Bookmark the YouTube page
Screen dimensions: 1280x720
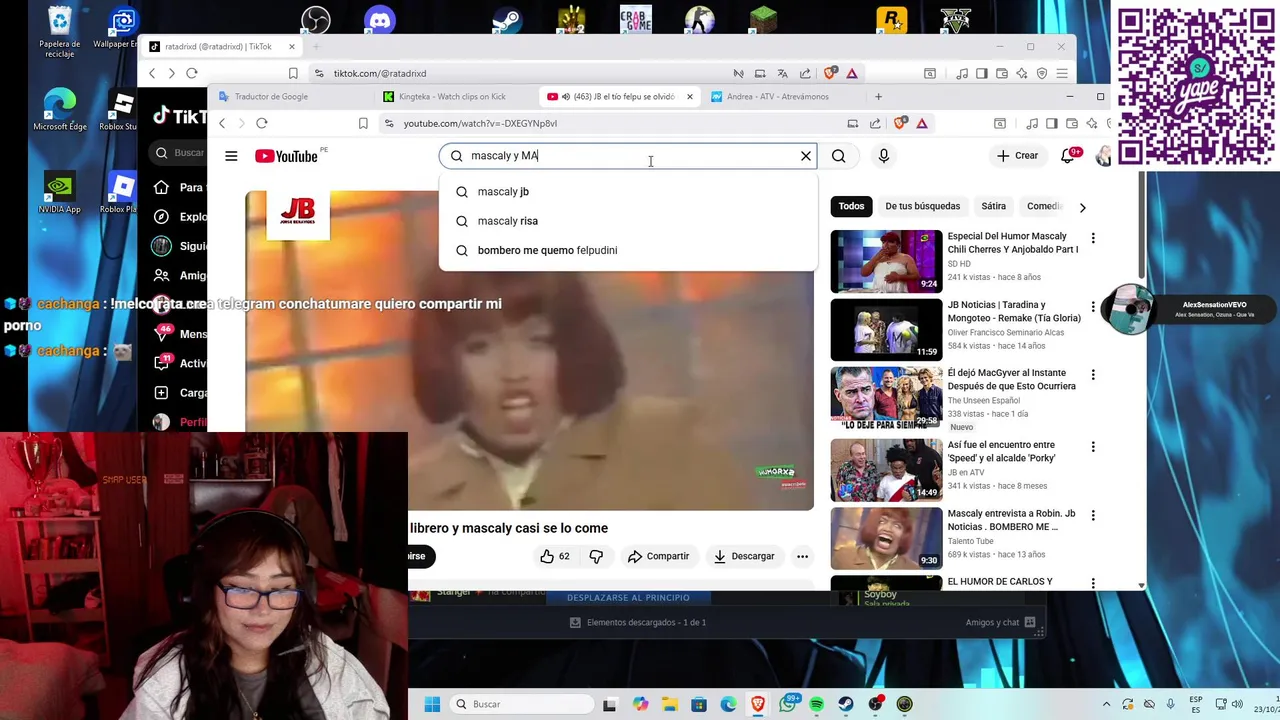tap(363, 123)
